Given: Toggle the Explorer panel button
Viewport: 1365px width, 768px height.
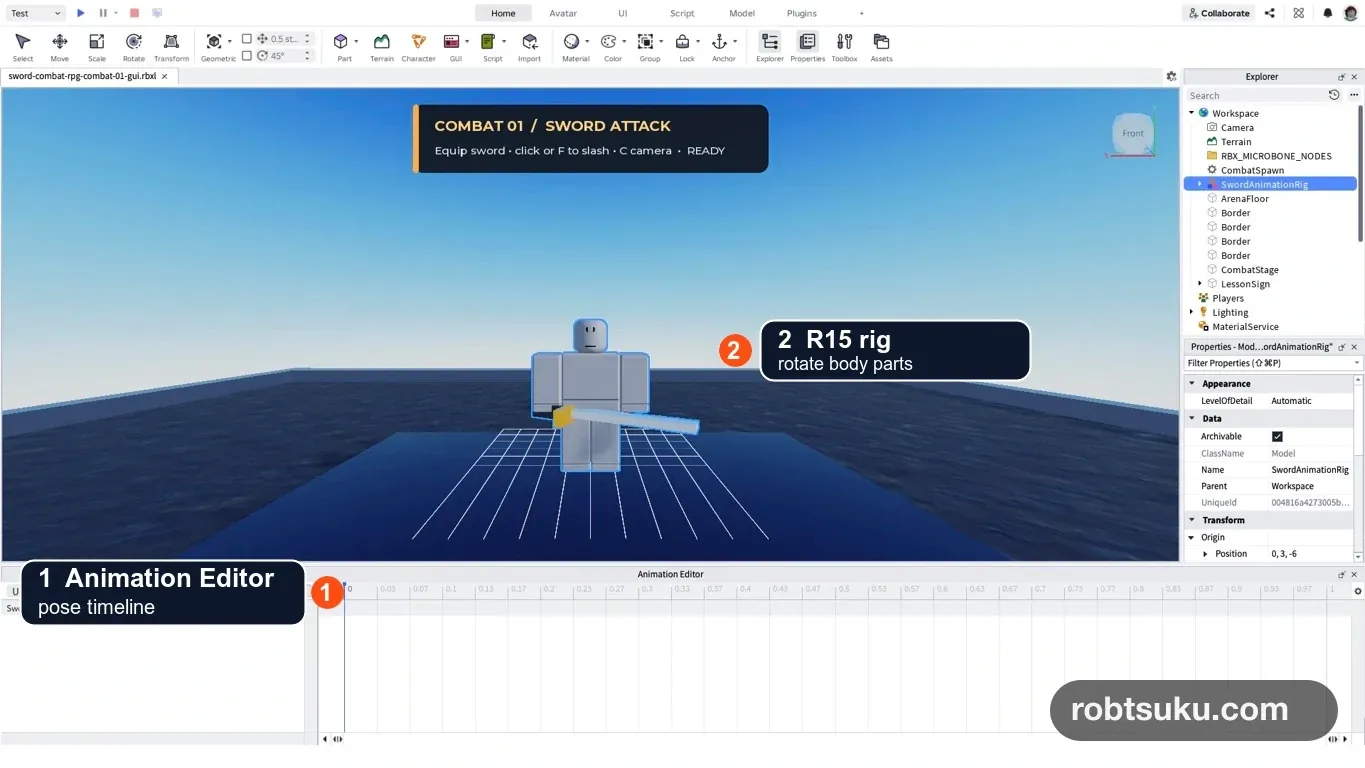Looking at the screenshot, I should pyautogui.click(x=770, y=46).
